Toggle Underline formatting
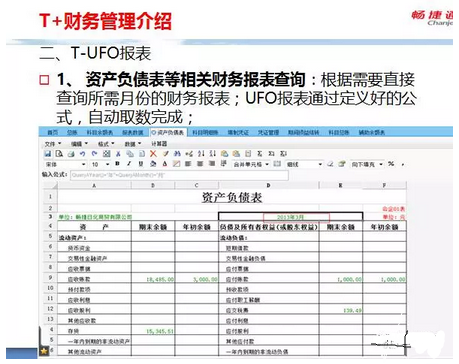This screenshot has height=364, width=459. point(141,164)
